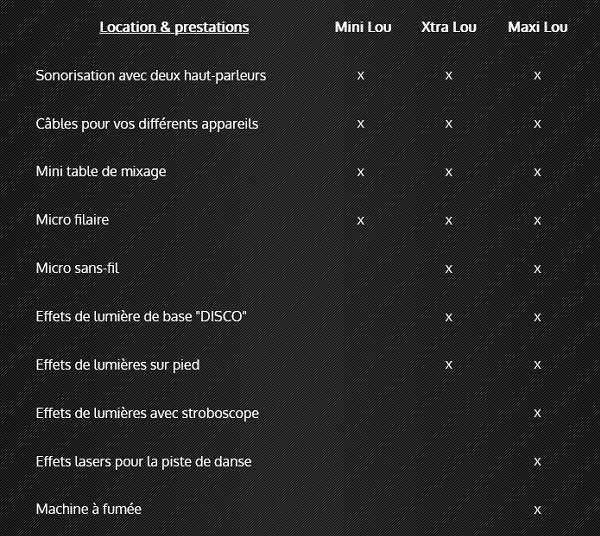Click Xtra Lou x mark for lumières sur pied

coord(449,364)
